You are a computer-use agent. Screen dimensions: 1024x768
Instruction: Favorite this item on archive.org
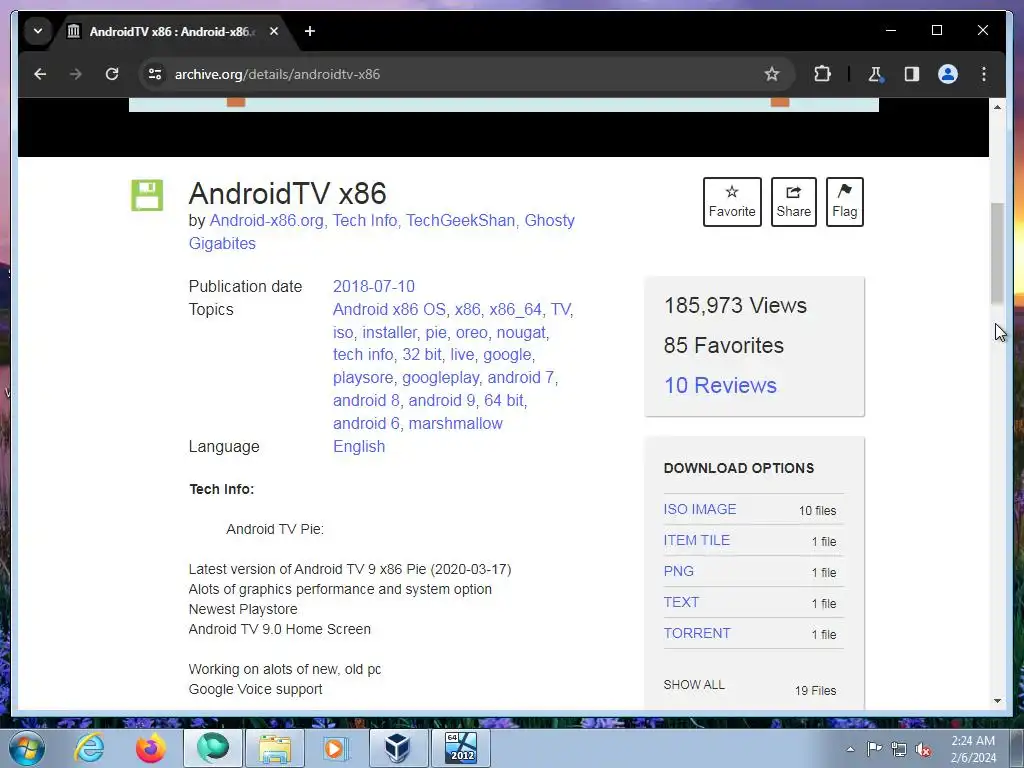pyautogui.click(x=732, y=202)
